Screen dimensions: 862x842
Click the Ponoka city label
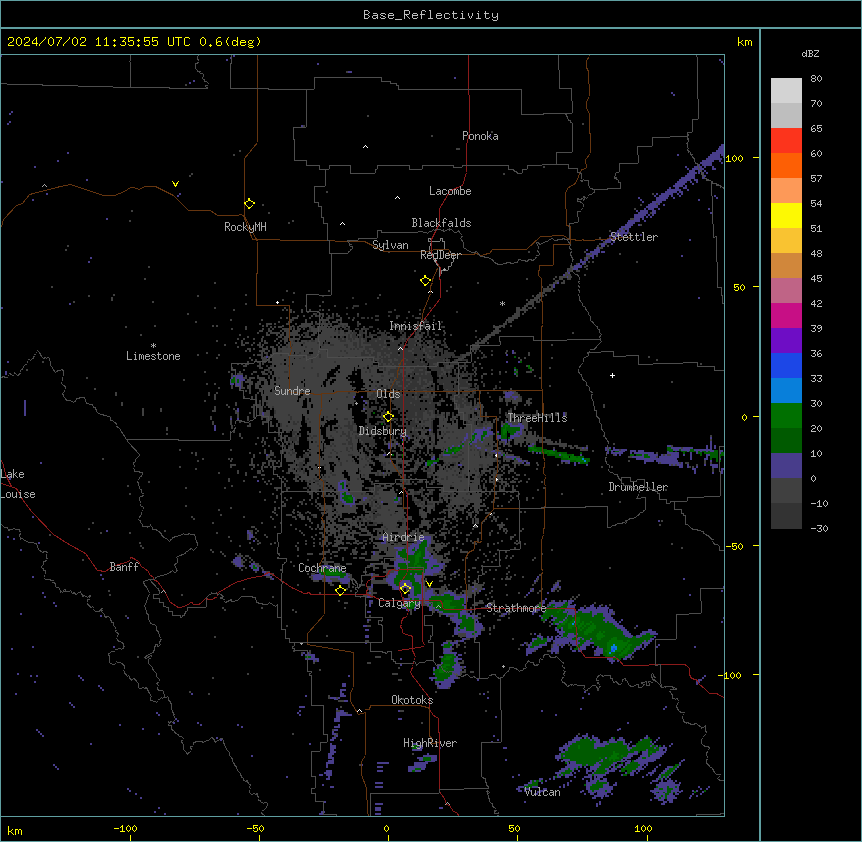(480, 136)
